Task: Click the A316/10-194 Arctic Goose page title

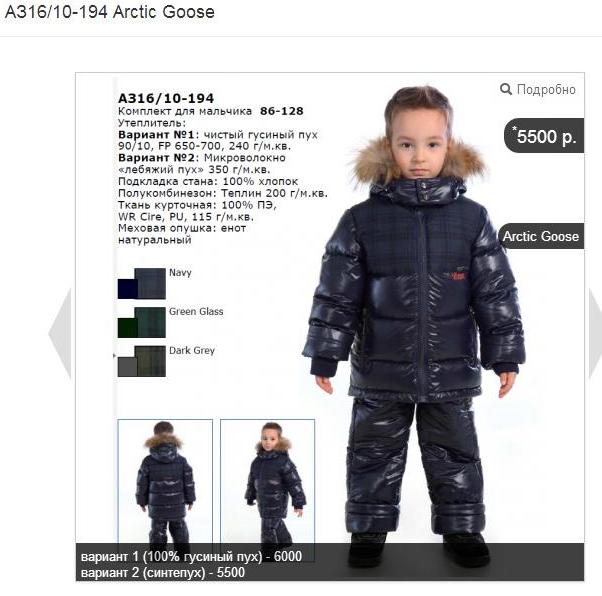Action: 110,12
